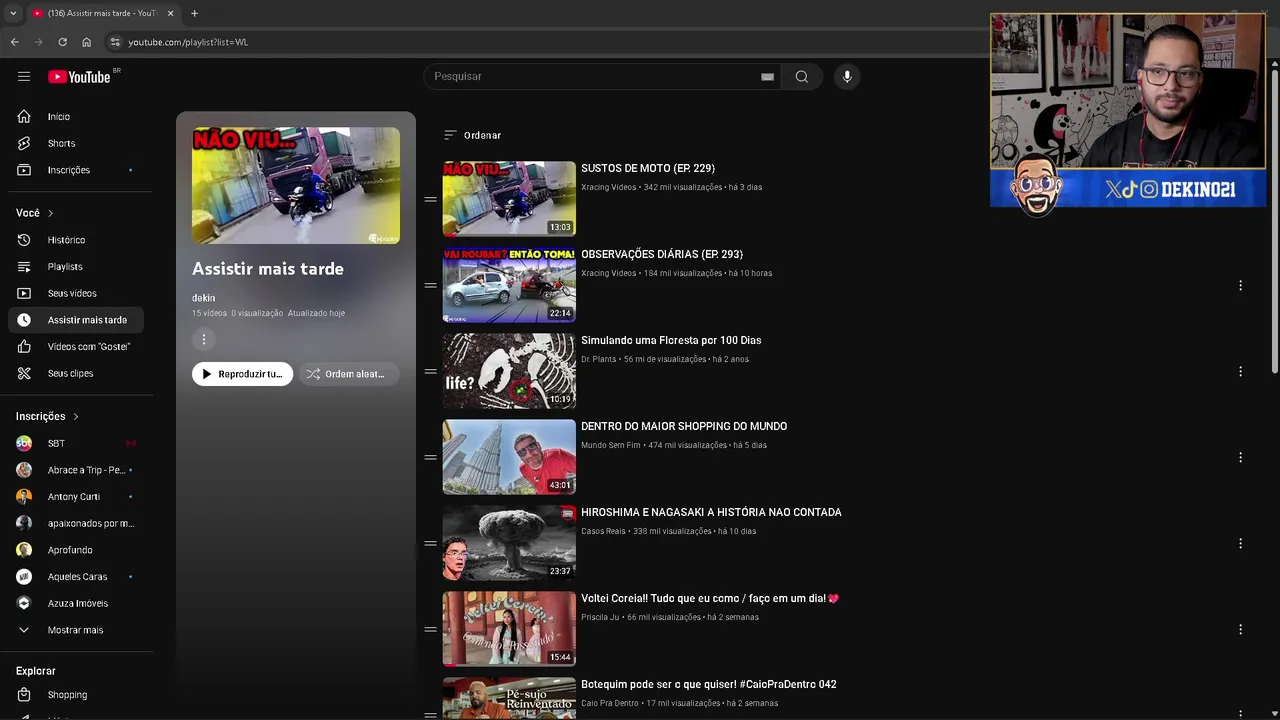Image resolution: width=1280 pixels, height=720 pixels.
Task: Click Priscila Ju channel name
Action: [600, 617]
